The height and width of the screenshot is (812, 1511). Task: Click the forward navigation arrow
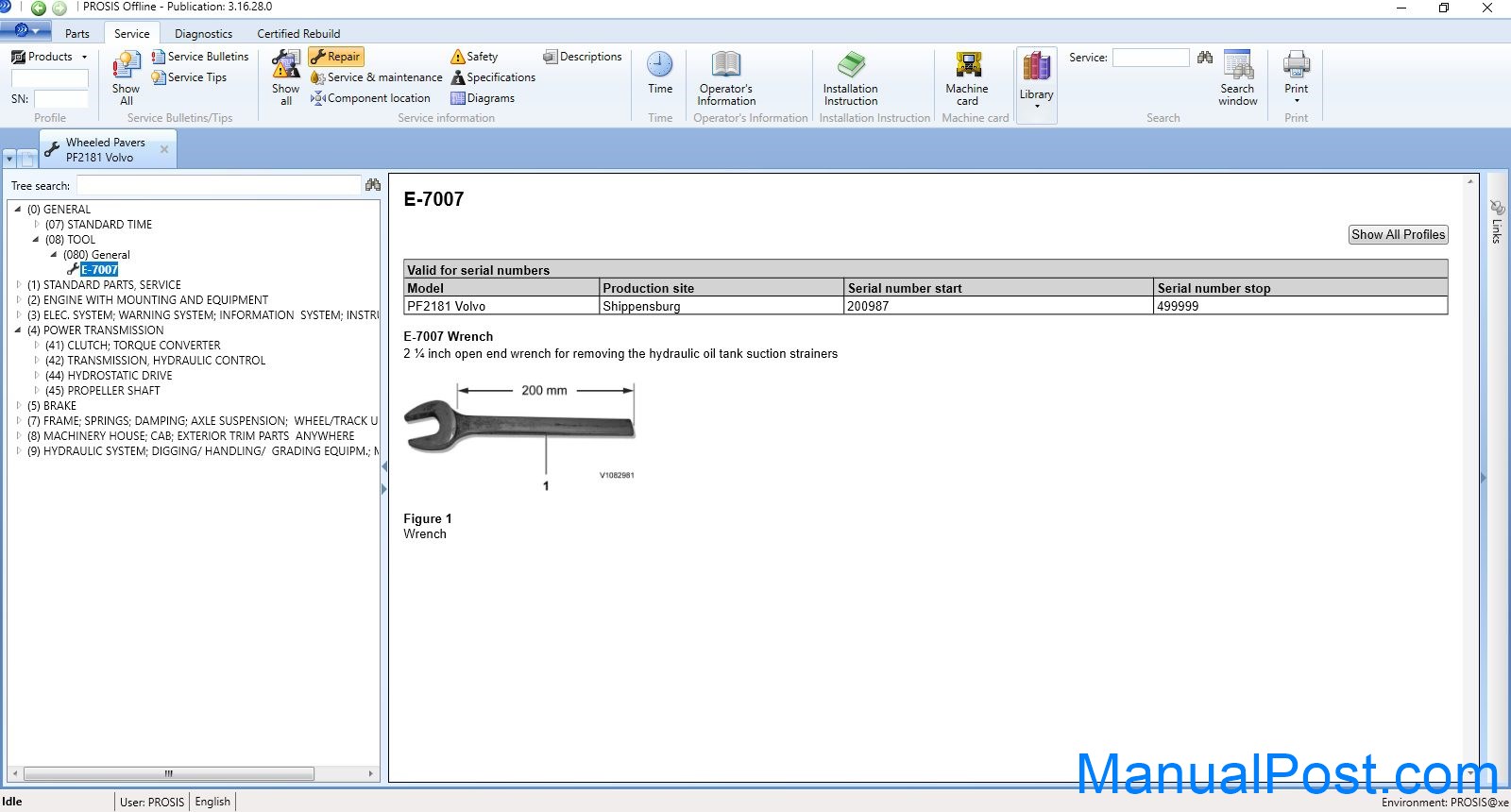(59, 8)
